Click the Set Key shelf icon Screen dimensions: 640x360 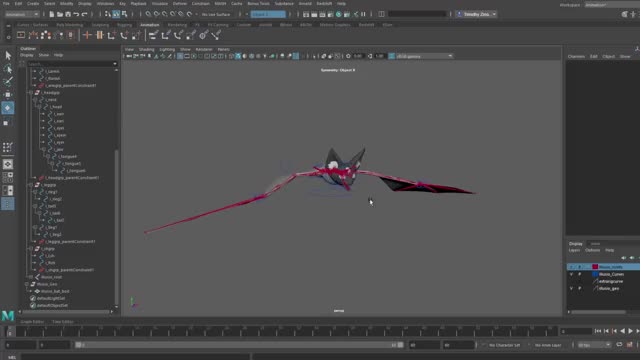(x=87, y=36)
